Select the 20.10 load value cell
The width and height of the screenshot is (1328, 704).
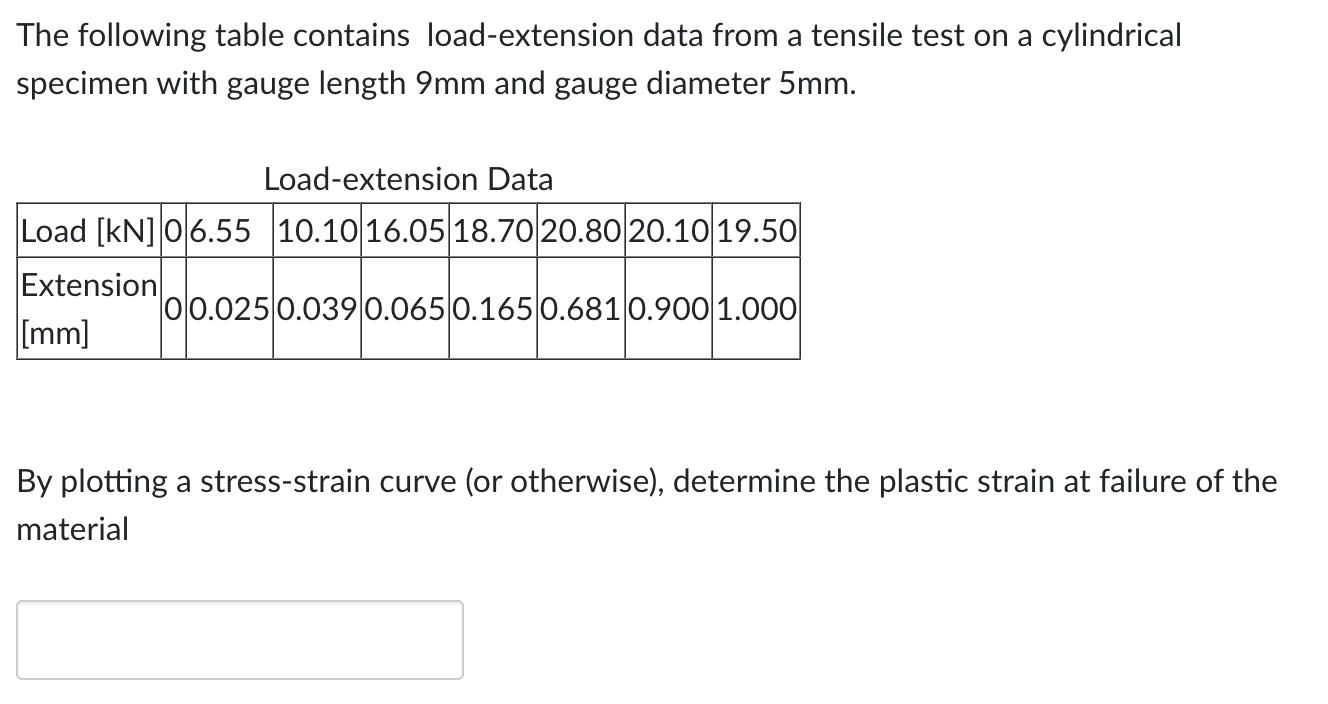pyautogui.click(x=667, y=231)
